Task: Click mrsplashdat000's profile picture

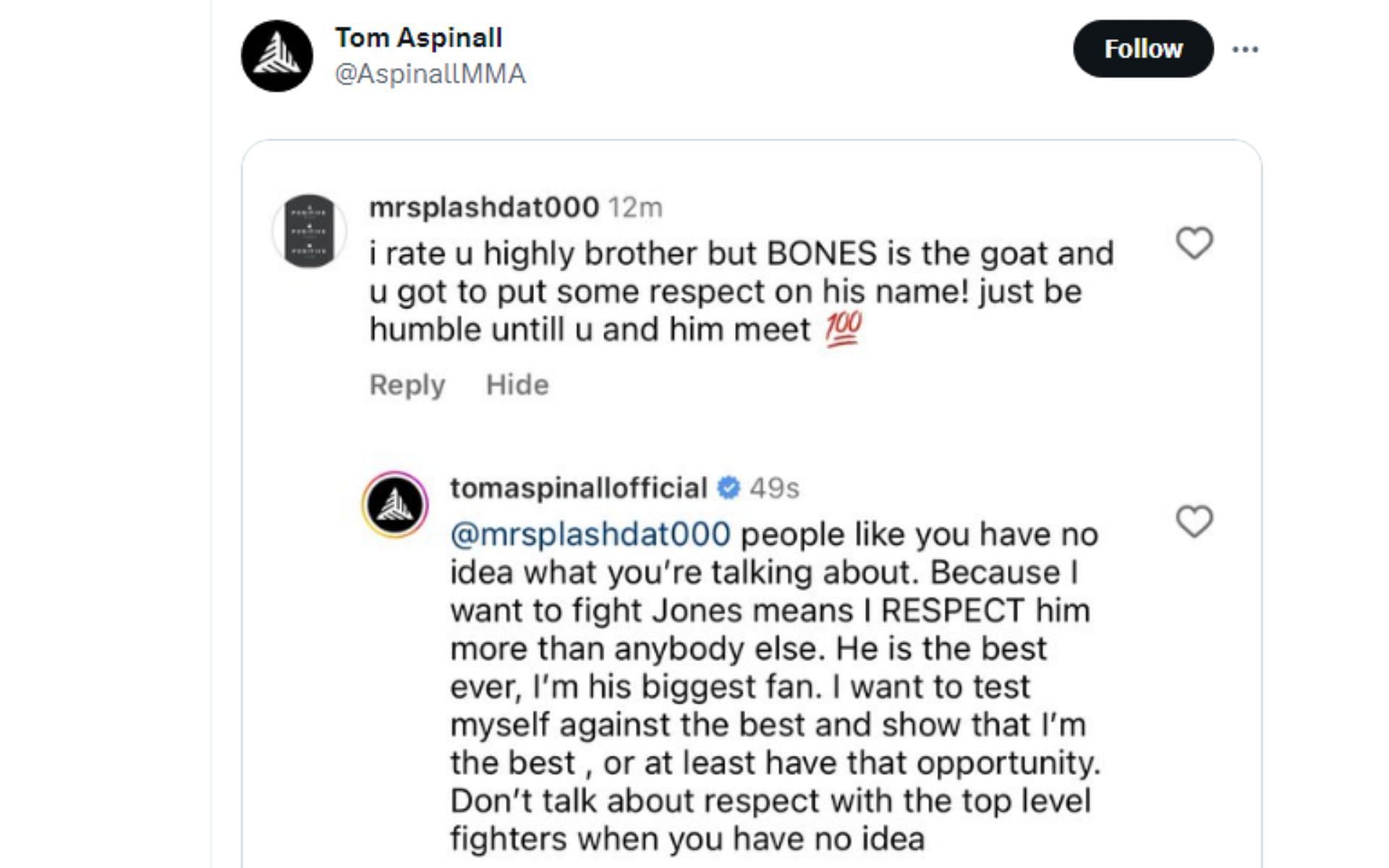Action: 309,231
